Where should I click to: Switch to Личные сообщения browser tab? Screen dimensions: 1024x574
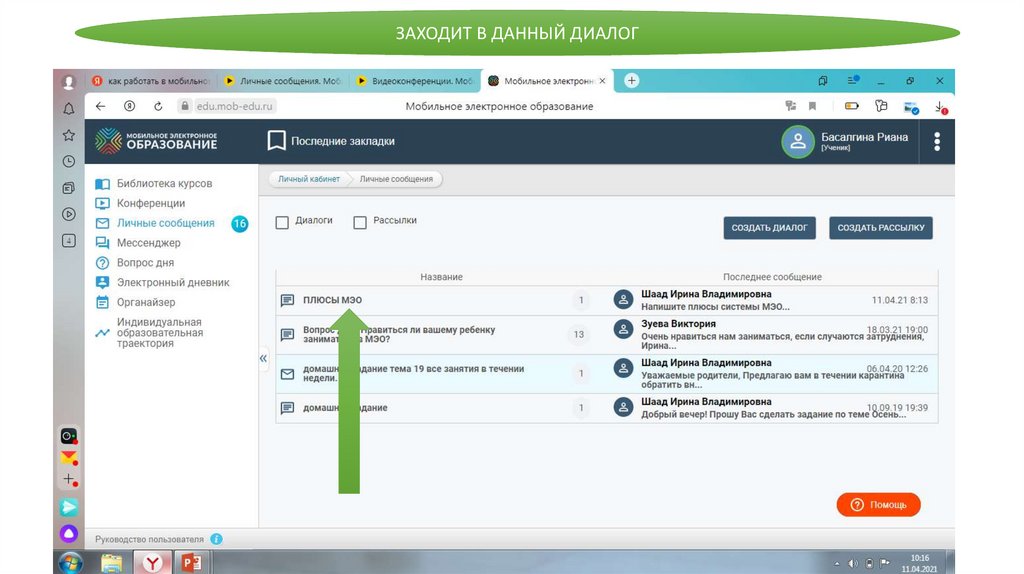click(283, 81)
